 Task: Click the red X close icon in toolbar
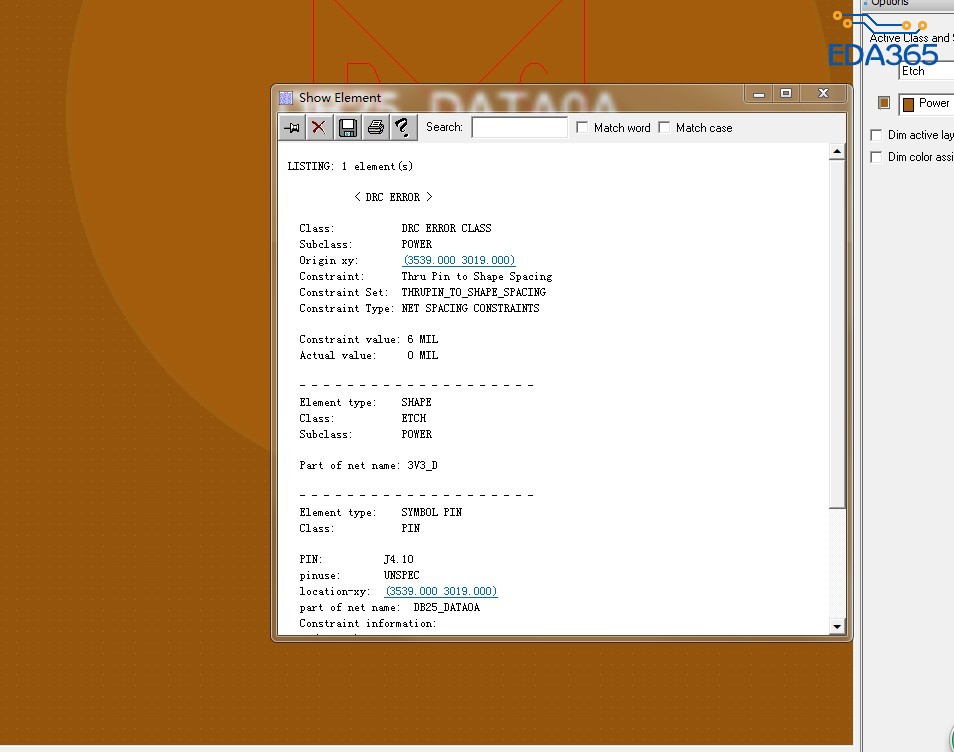318,127
